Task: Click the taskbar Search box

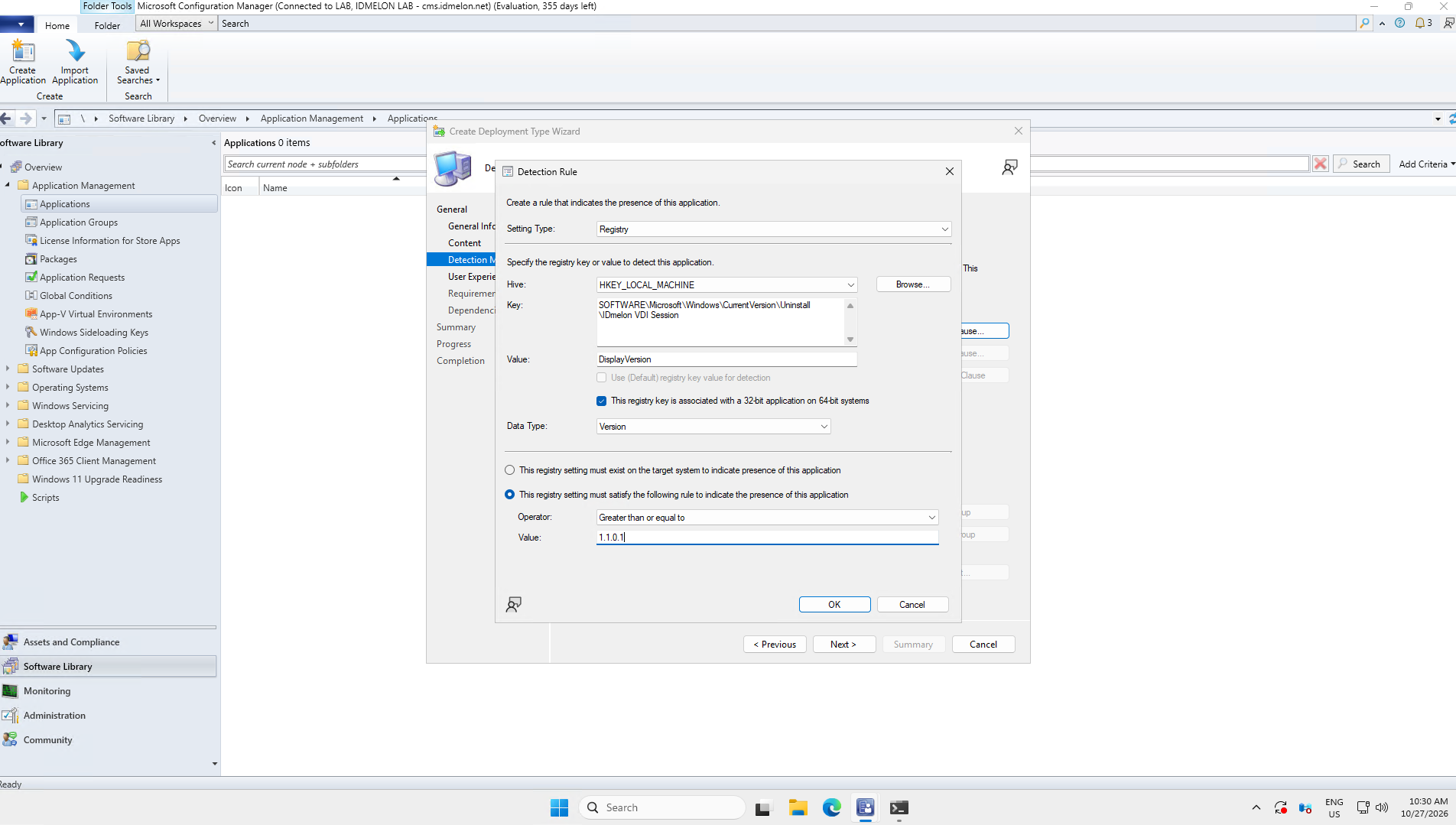Action: pos(662,807)
